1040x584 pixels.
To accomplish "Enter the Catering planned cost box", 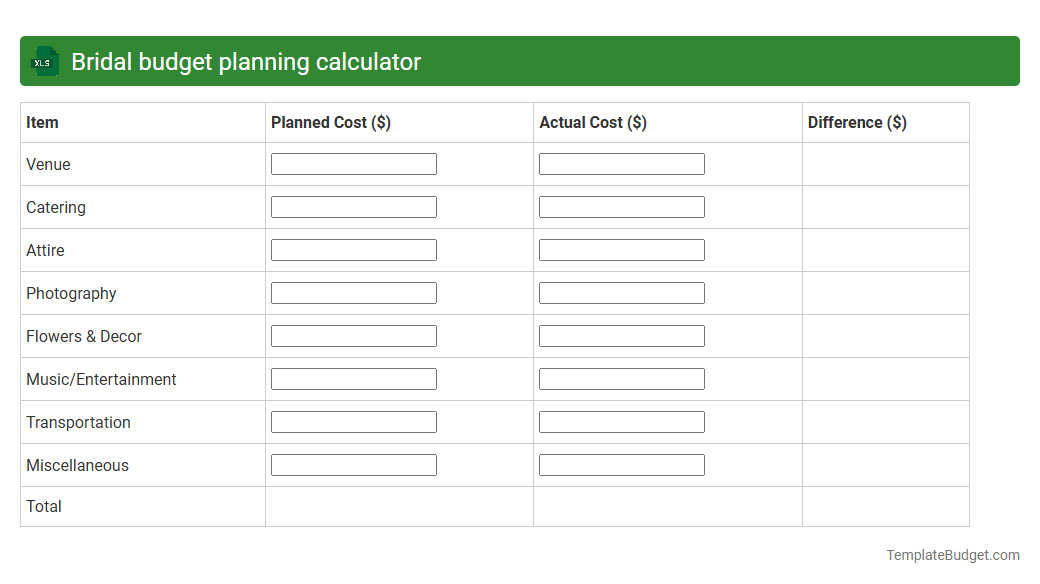I will 353,206.
